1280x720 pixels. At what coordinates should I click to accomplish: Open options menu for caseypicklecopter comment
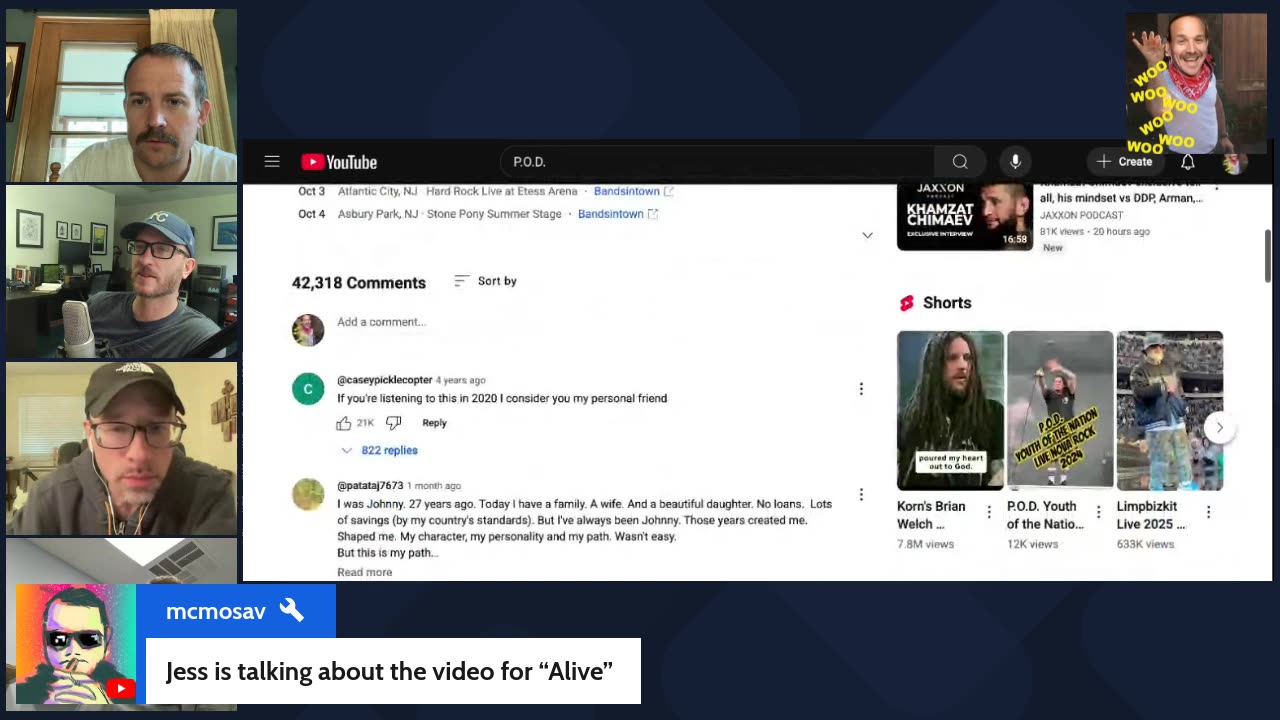pos(861,389)
